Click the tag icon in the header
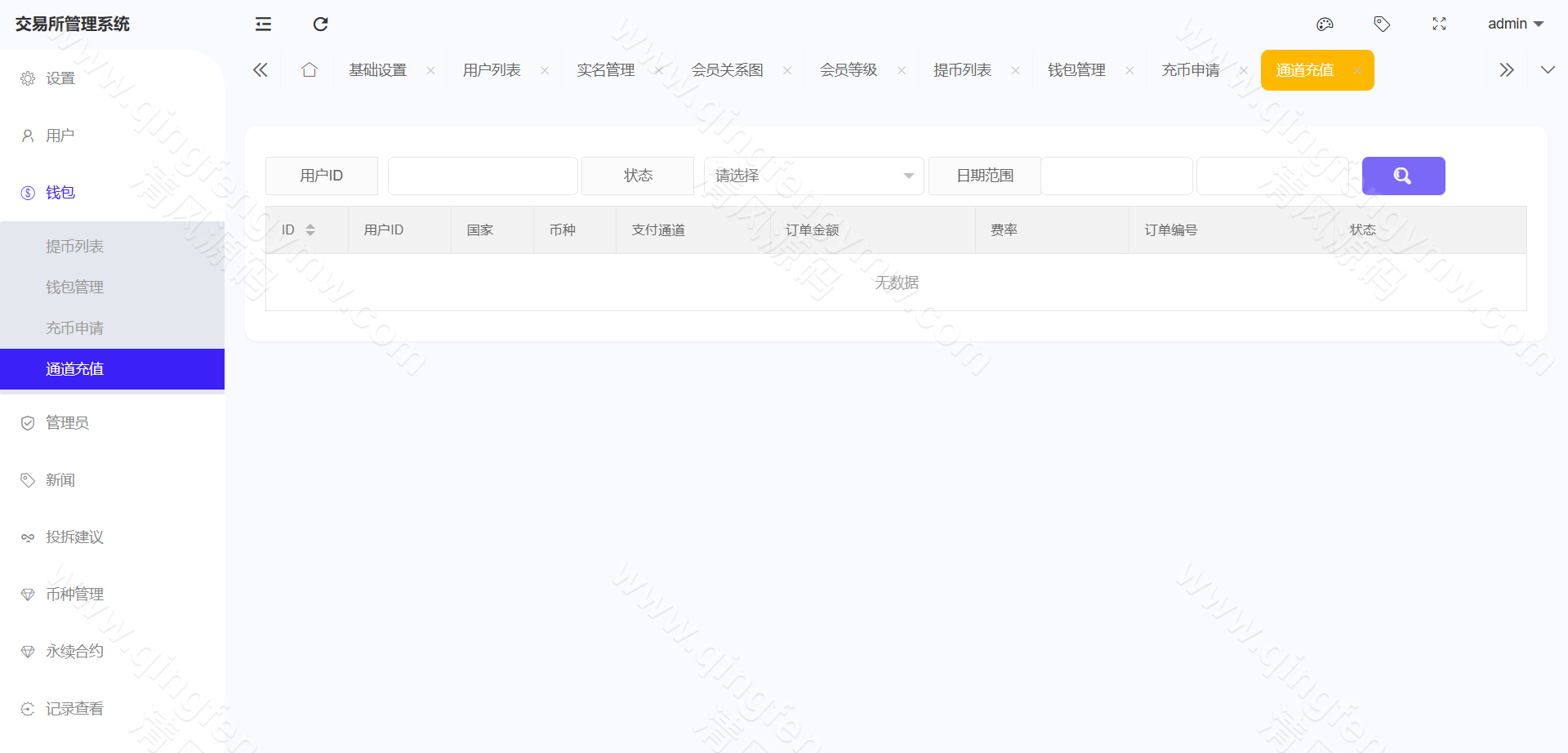 tap(1383, 24)
